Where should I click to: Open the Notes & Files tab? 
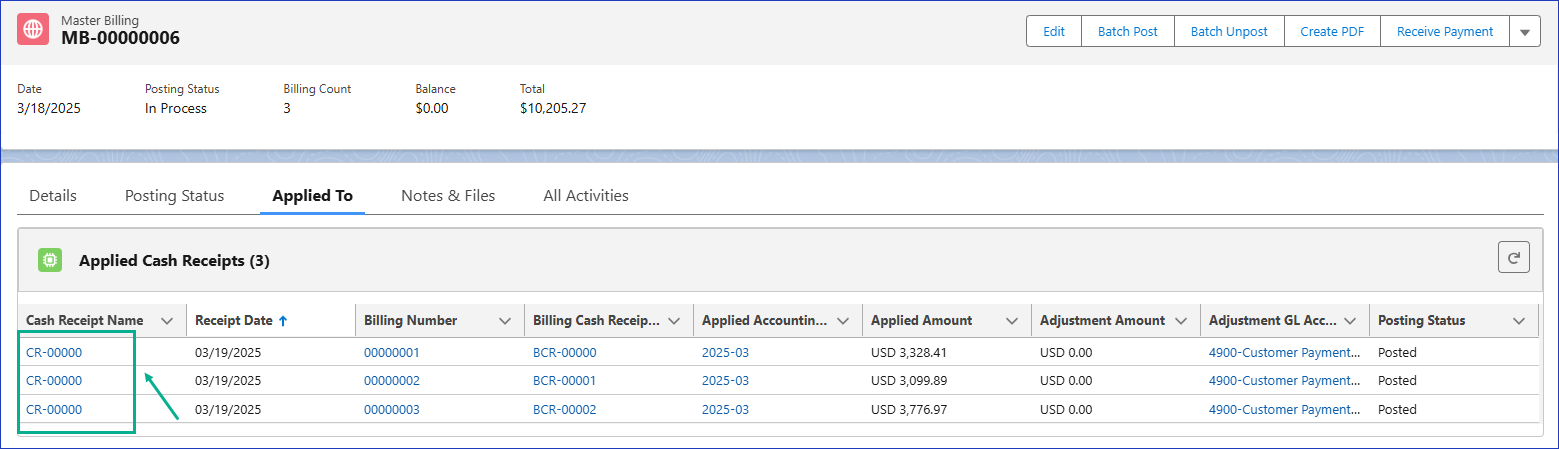click(448, 196)
